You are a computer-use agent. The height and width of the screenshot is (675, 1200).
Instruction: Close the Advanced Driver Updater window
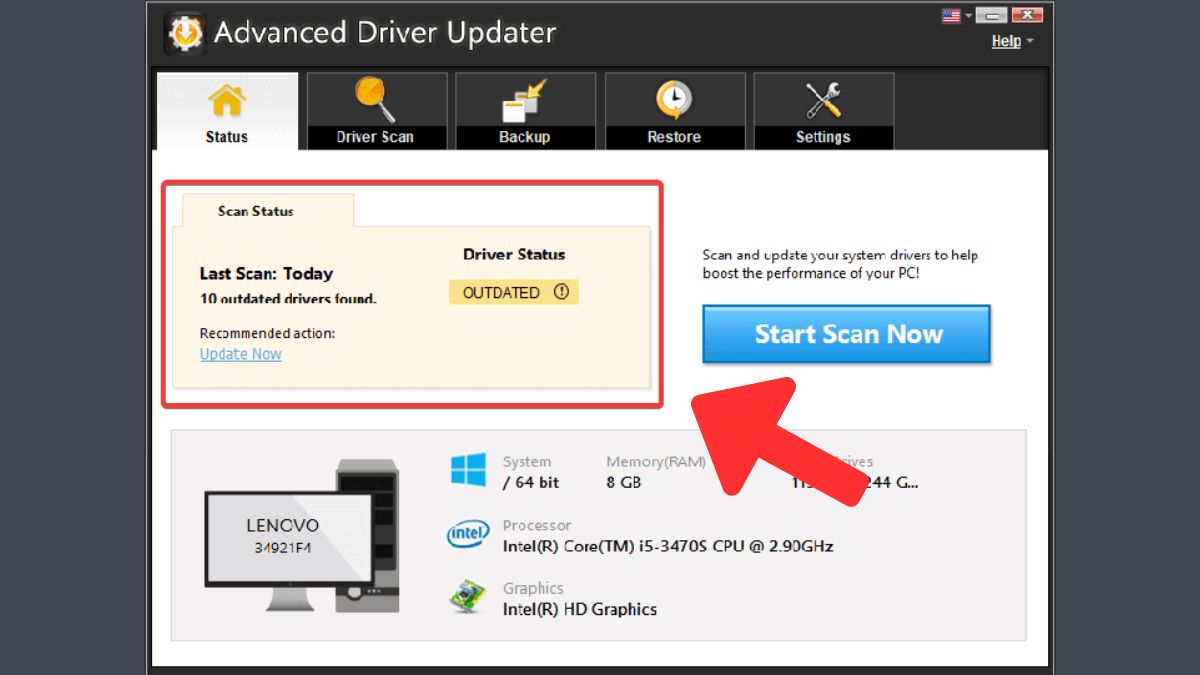pos(1027,15)
